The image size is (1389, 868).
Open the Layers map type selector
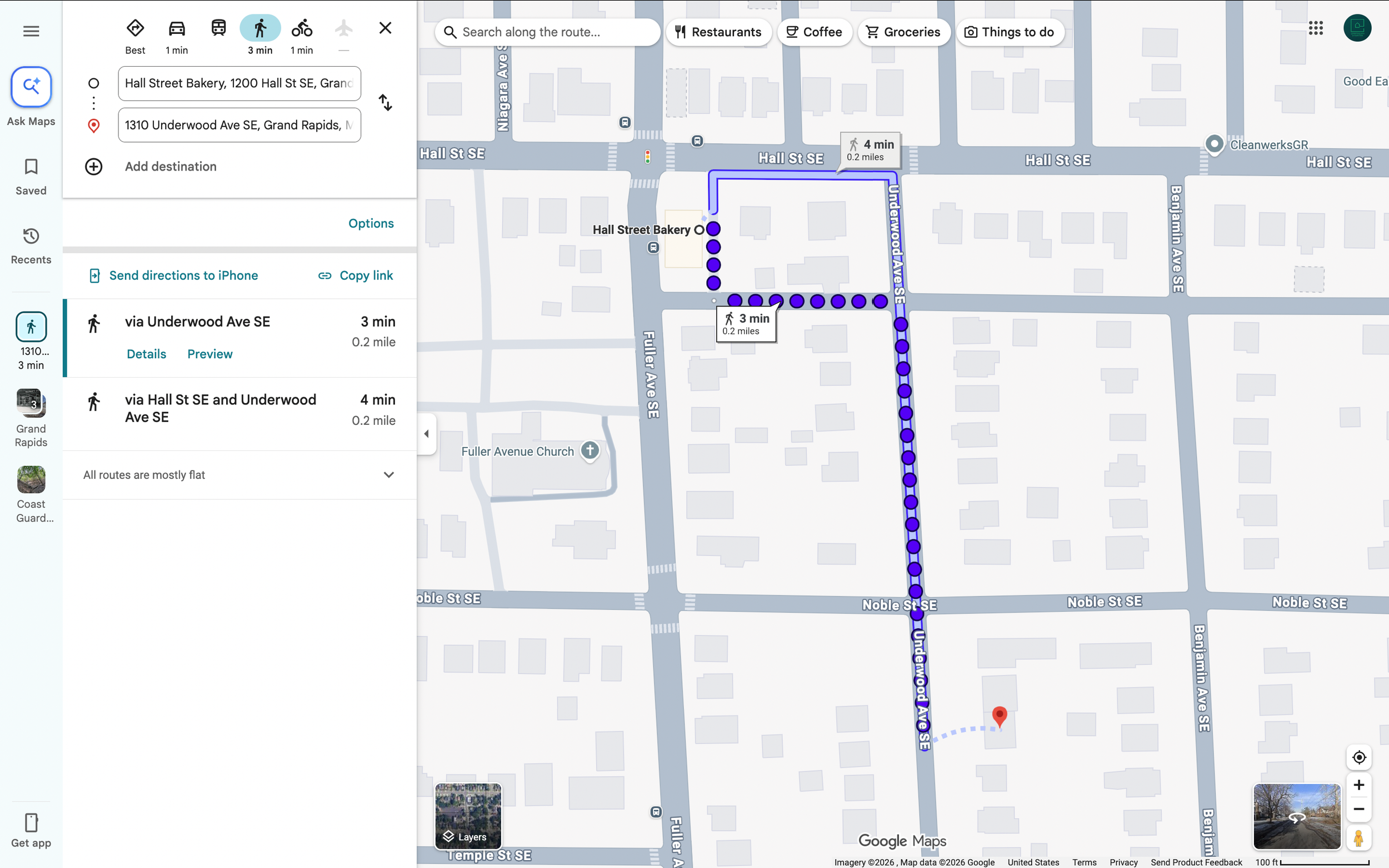(x=468, y=816)
